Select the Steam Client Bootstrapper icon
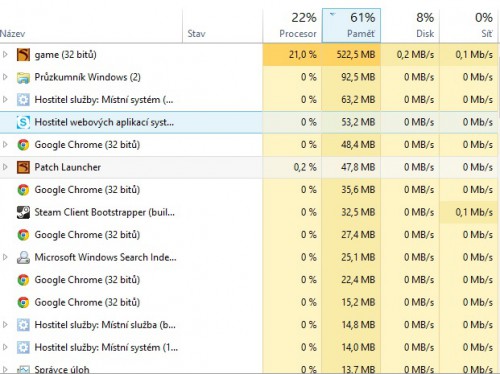Viewport: 500px width, 374px height. coord(23,212)
